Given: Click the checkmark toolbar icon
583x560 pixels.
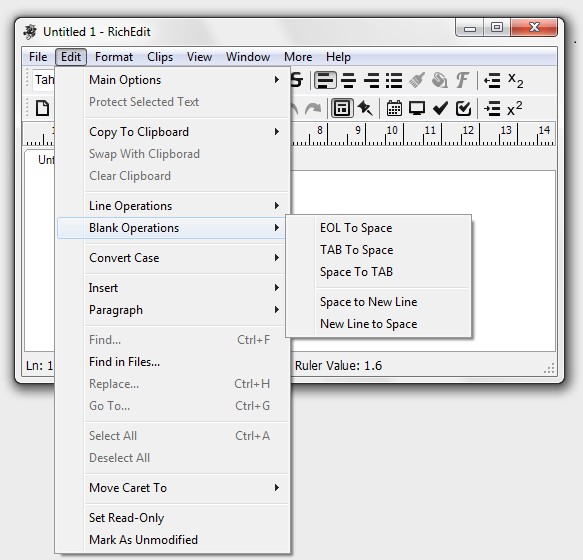Looking at the screenshot, I should [x=440, y=109].
